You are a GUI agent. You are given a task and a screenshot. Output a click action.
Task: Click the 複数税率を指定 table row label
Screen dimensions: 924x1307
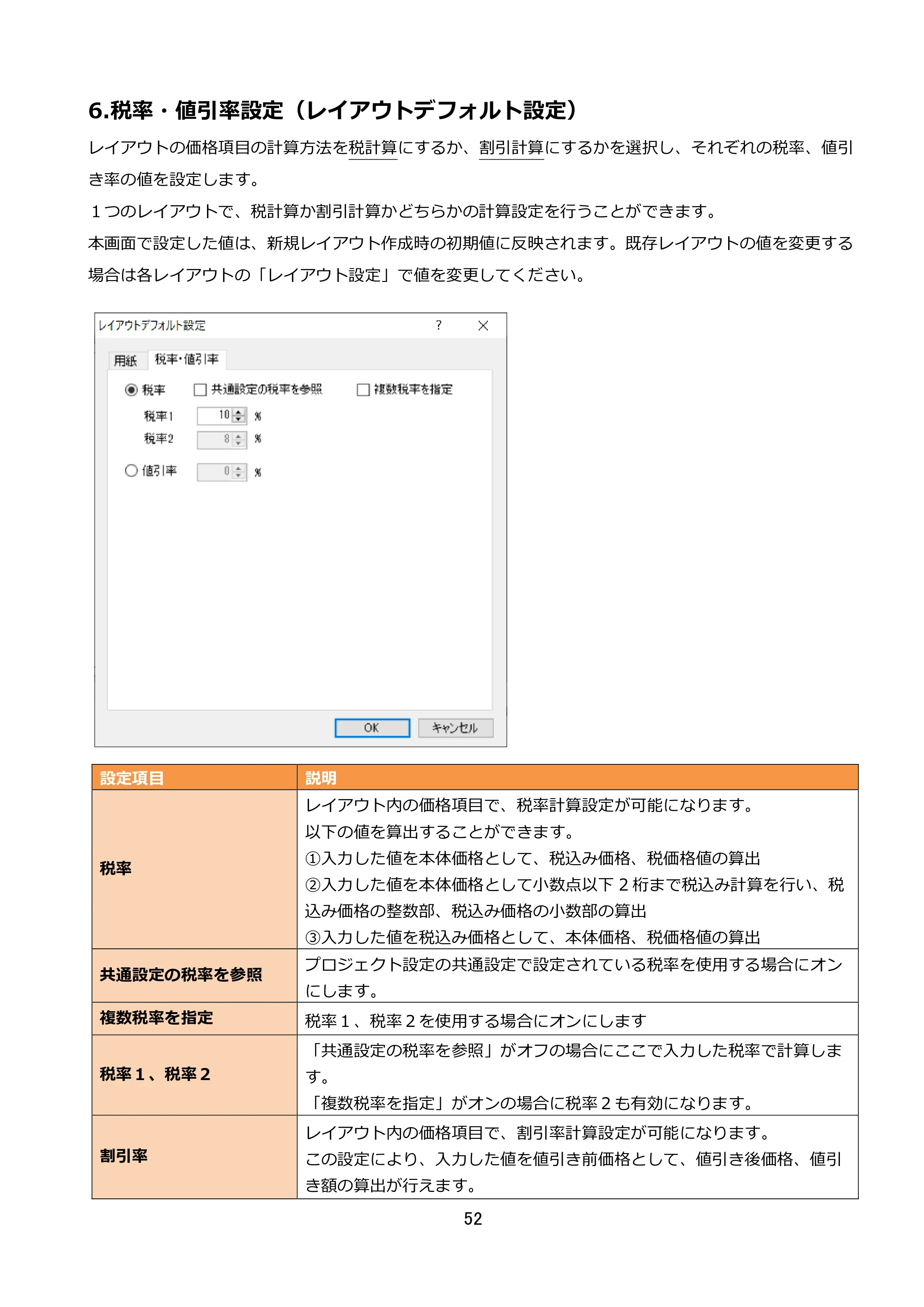[x=157, y=1018]
